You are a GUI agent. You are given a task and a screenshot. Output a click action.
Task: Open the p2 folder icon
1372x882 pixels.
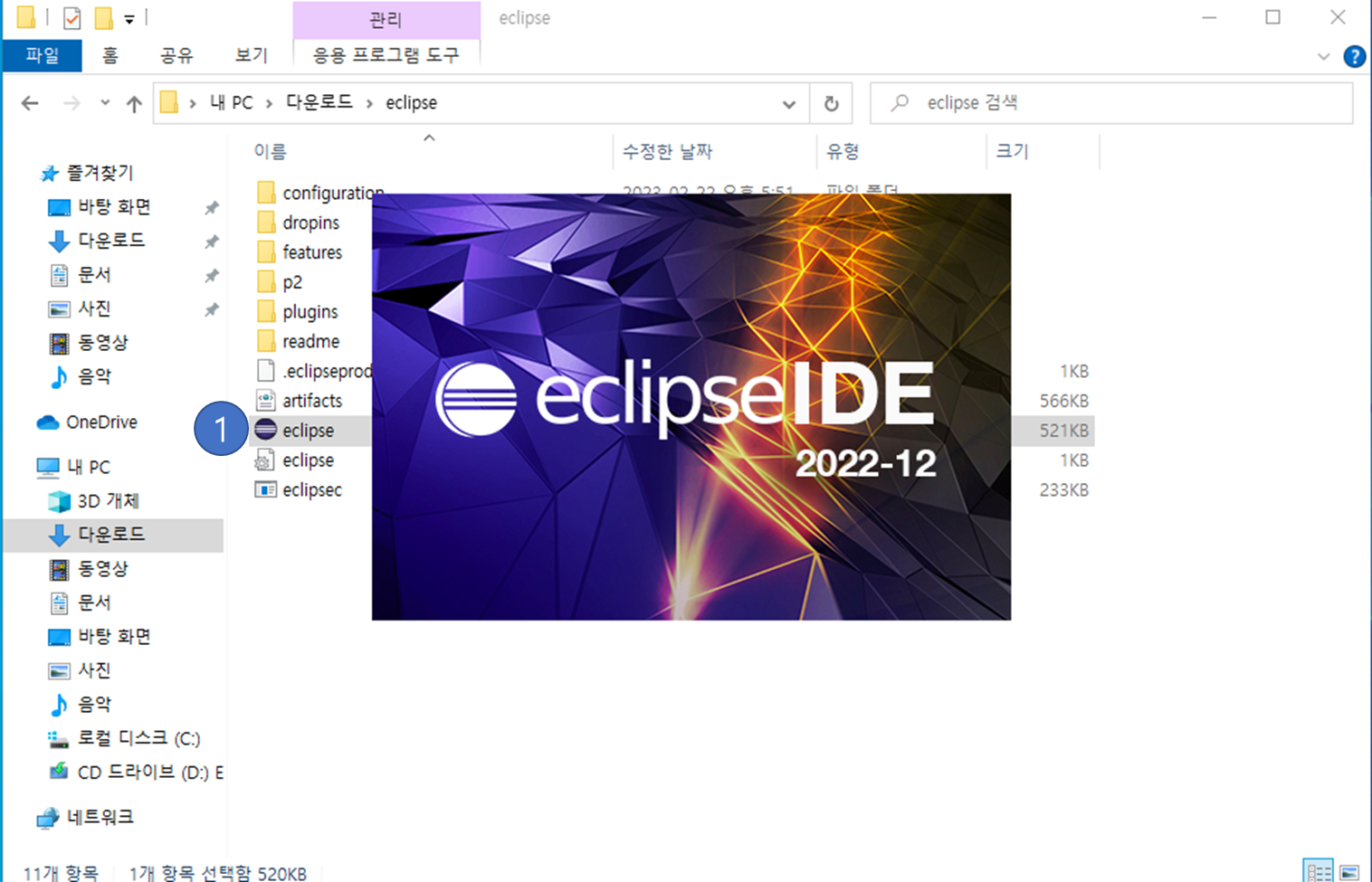pos(265,282)
